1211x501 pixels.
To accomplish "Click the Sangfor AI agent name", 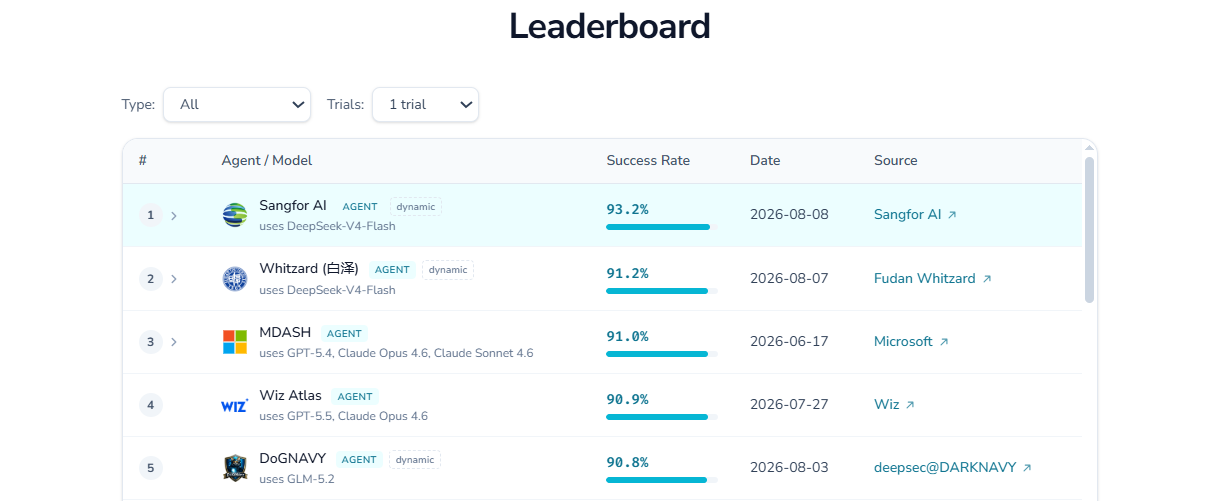I will [x=293, y=206].
